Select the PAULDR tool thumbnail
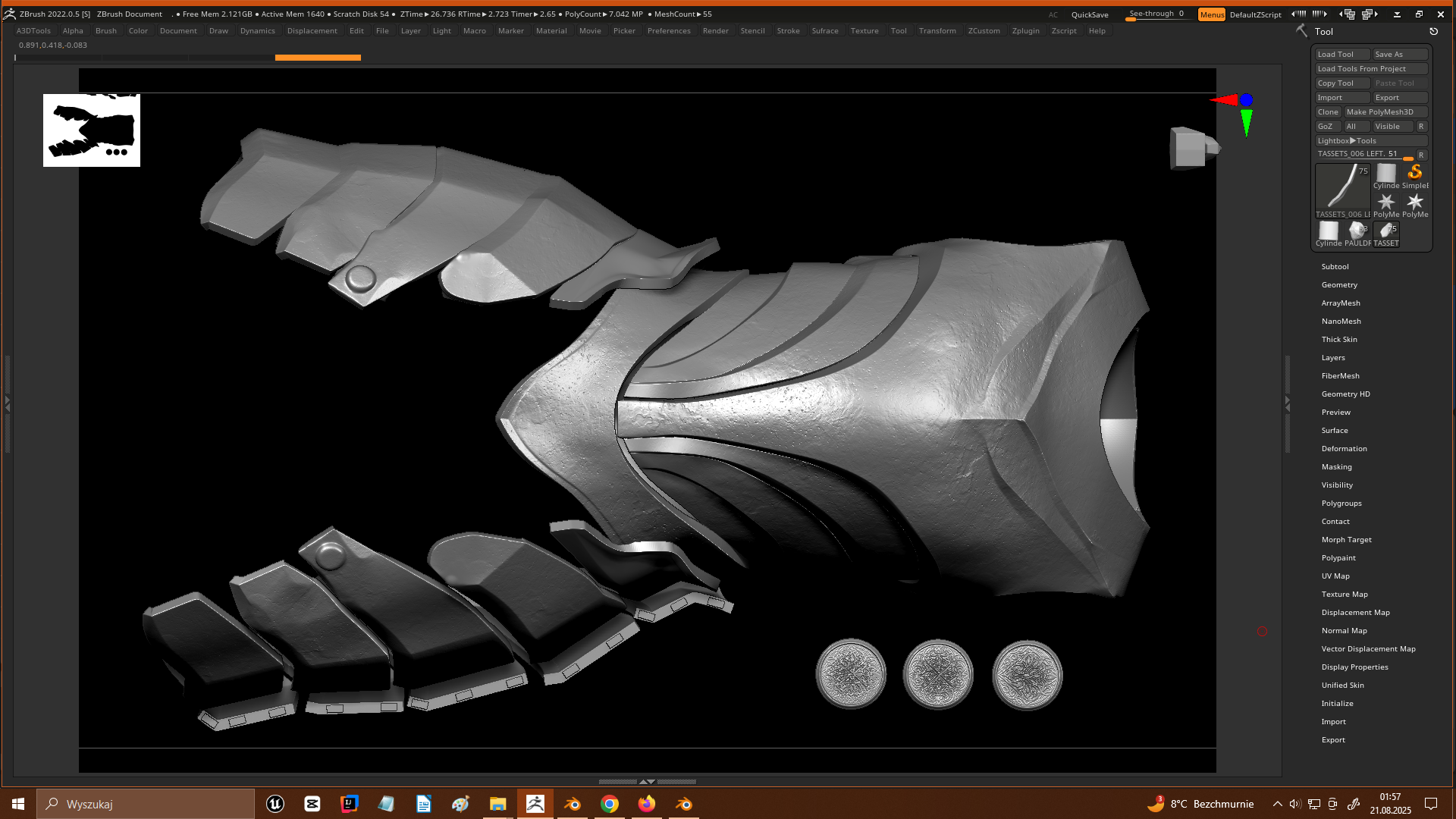Viewport: 1456px width, 819px height. click(x=1357, y=234)
